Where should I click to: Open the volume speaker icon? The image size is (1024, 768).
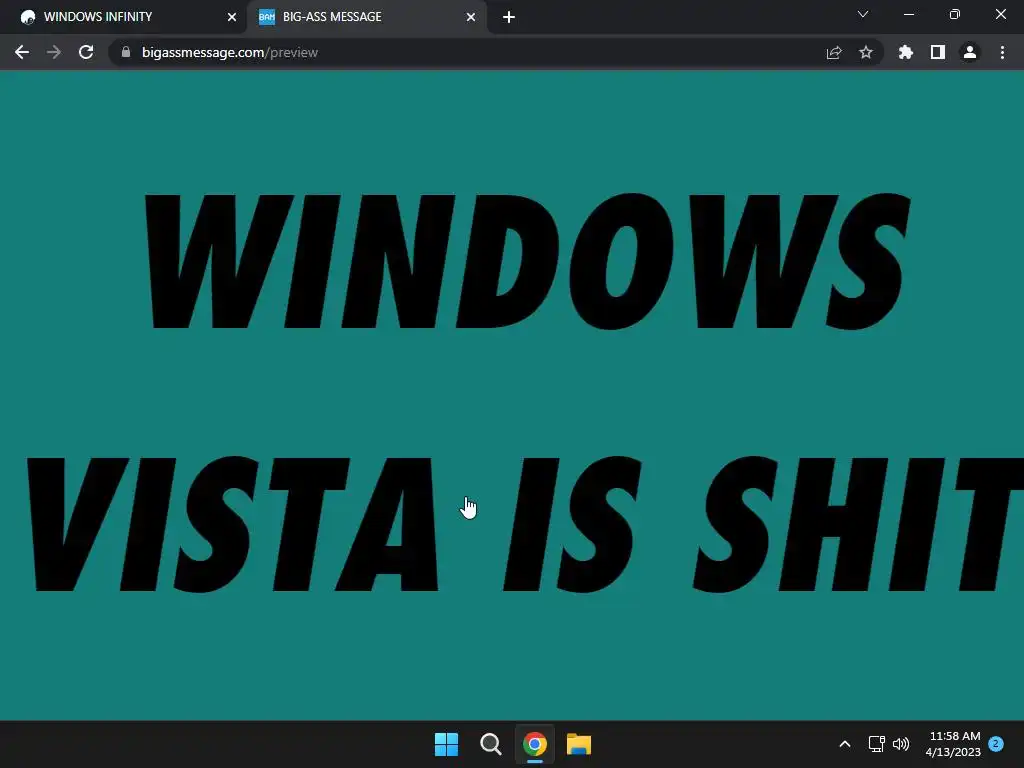(x=901, y=744)
